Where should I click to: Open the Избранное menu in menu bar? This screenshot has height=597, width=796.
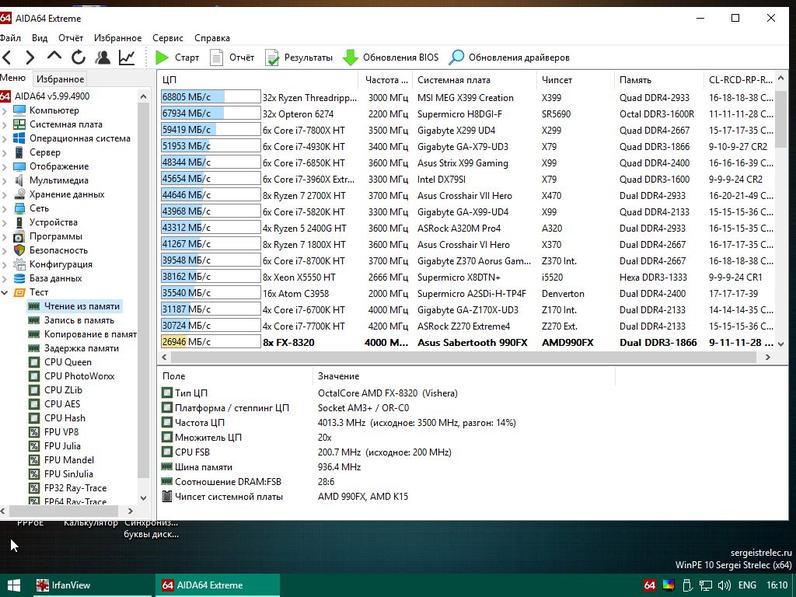point(118,38)
